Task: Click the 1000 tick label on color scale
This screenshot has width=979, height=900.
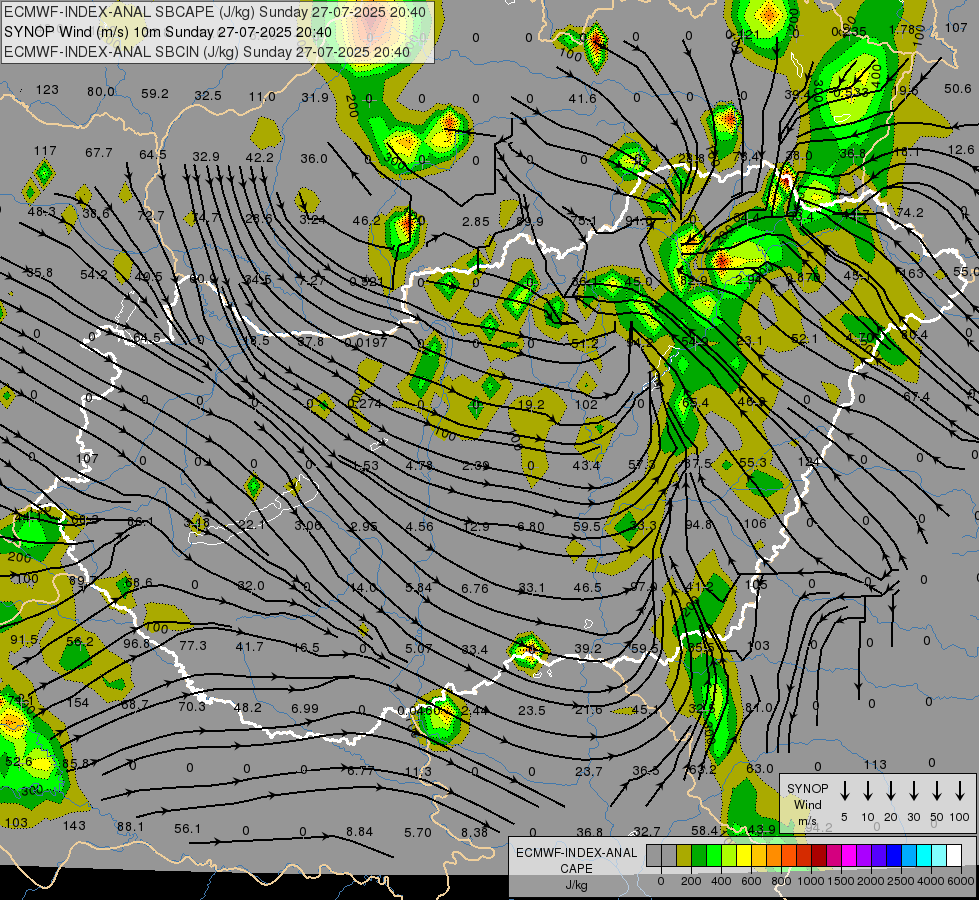Action: [810, 881]
